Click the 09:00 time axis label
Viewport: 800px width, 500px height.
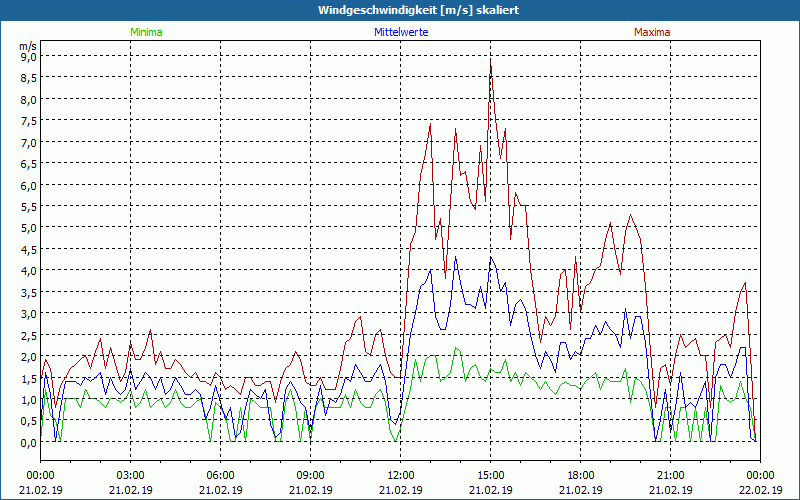coord(311,476)
